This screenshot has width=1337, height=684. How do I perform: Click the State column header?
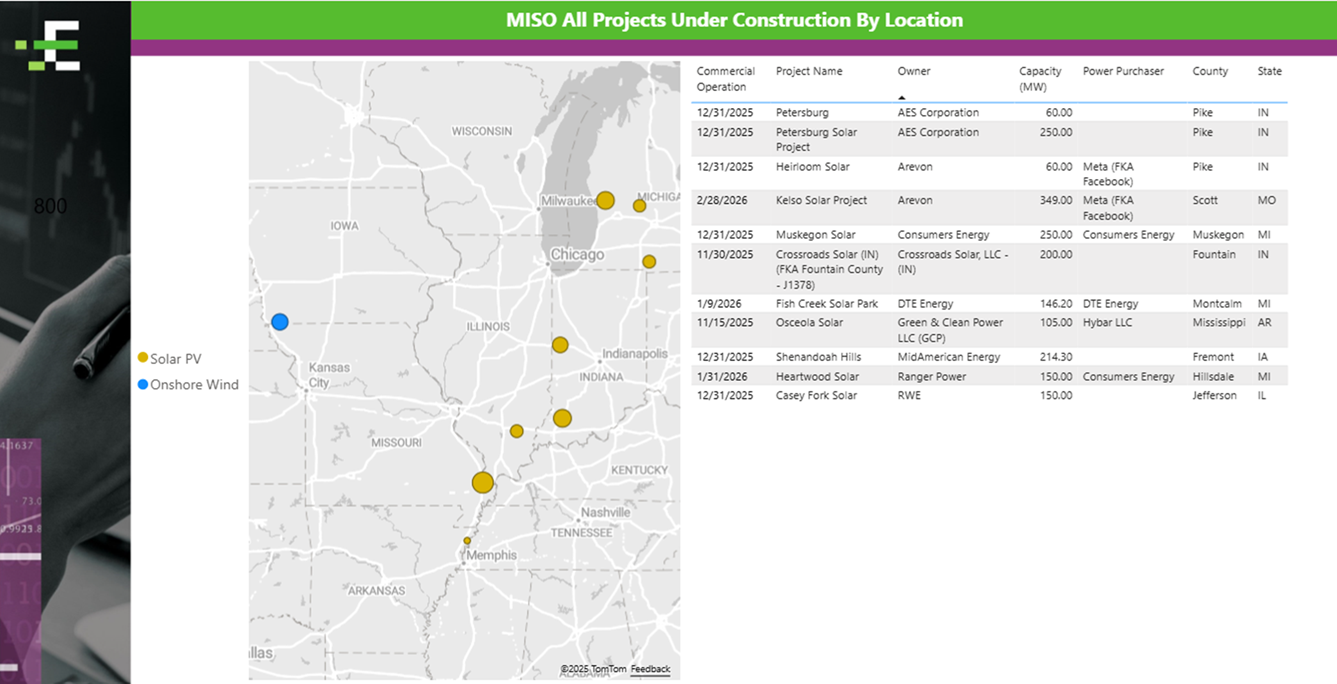click(x=1269, y=72)
